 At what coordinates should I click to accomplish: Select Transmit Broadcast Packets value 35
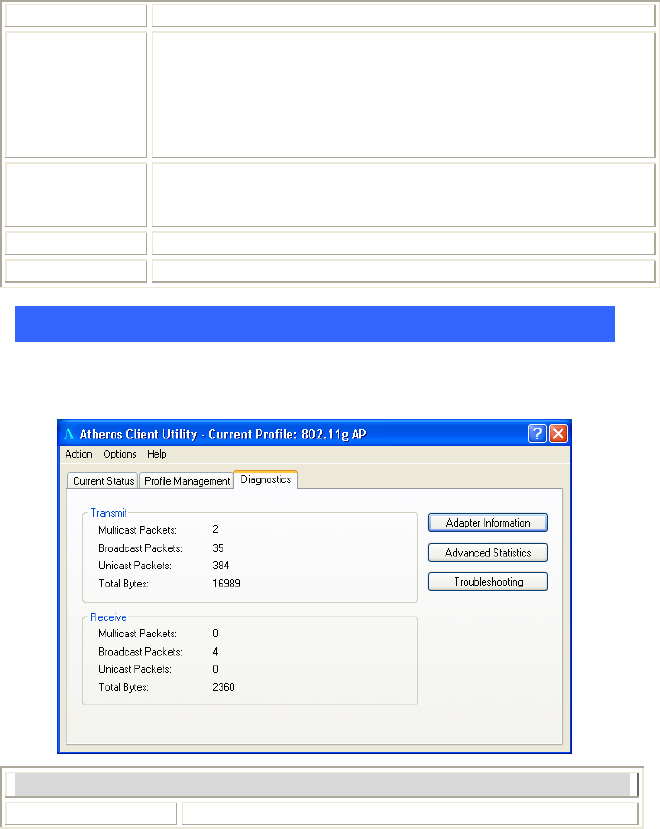(218, 548)
